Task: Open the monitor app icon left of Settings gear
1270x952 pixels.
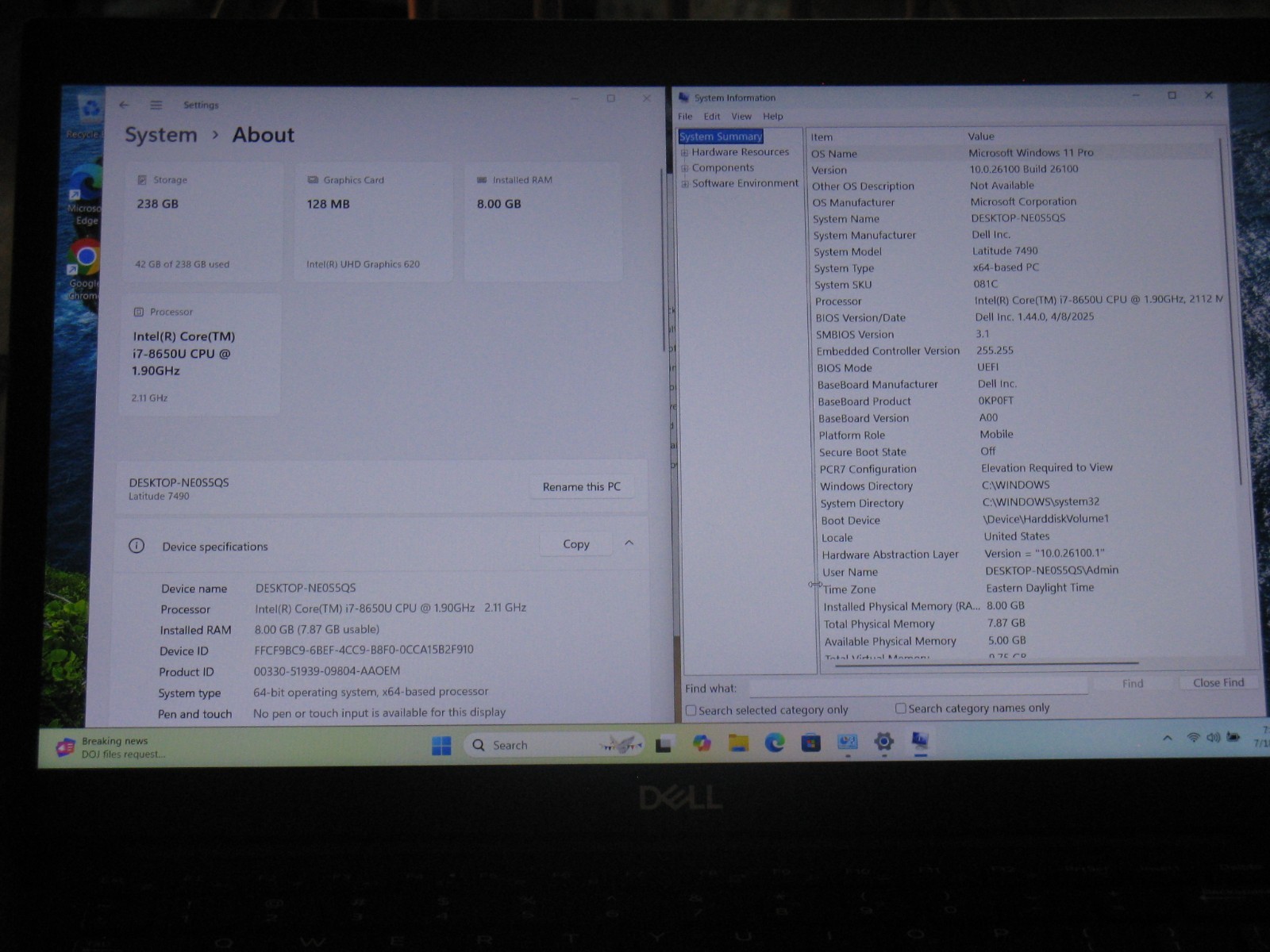Action: (848, 742)
